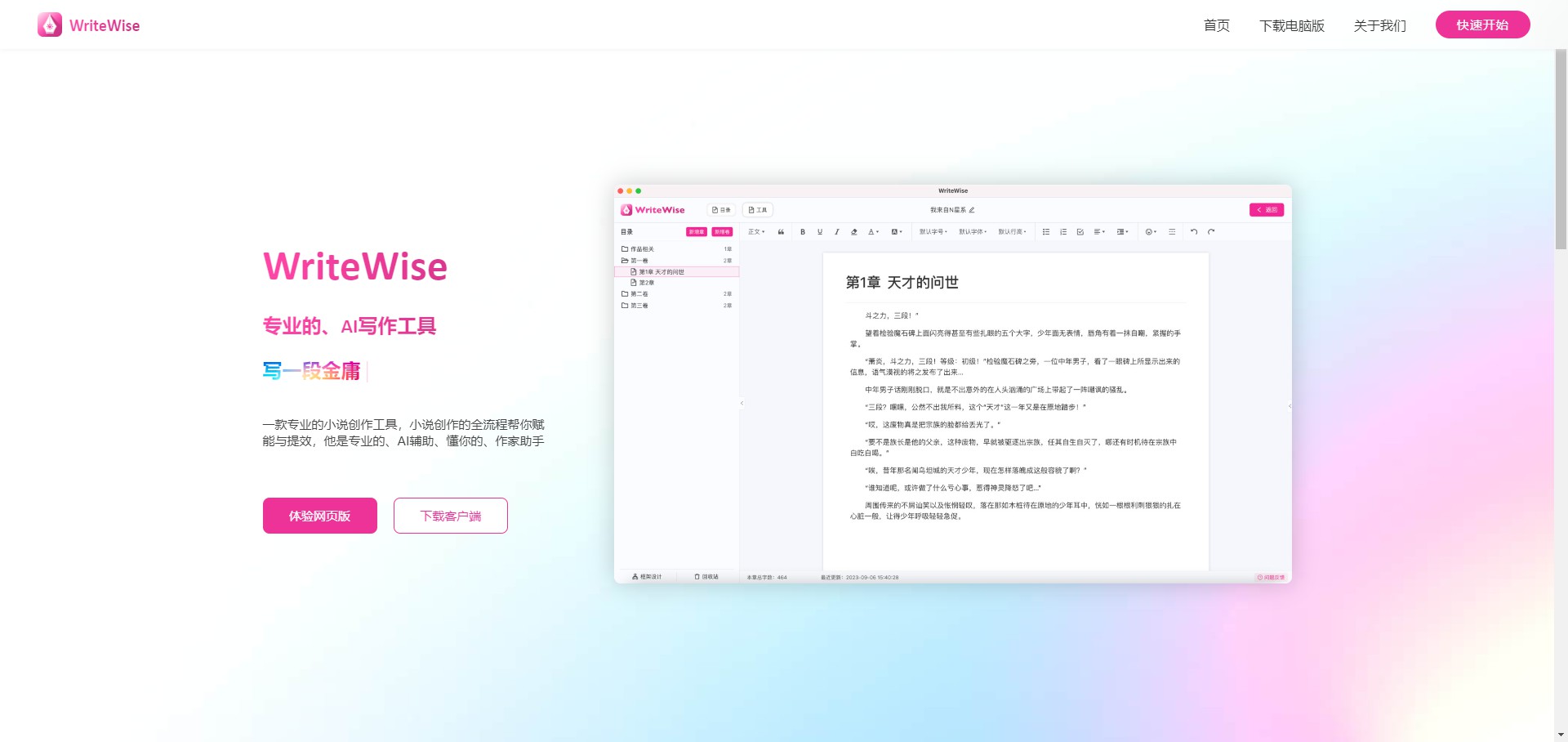Click the eraser clear-format icon
This screenshot has width=1568, height=742.
pos(854,232)
